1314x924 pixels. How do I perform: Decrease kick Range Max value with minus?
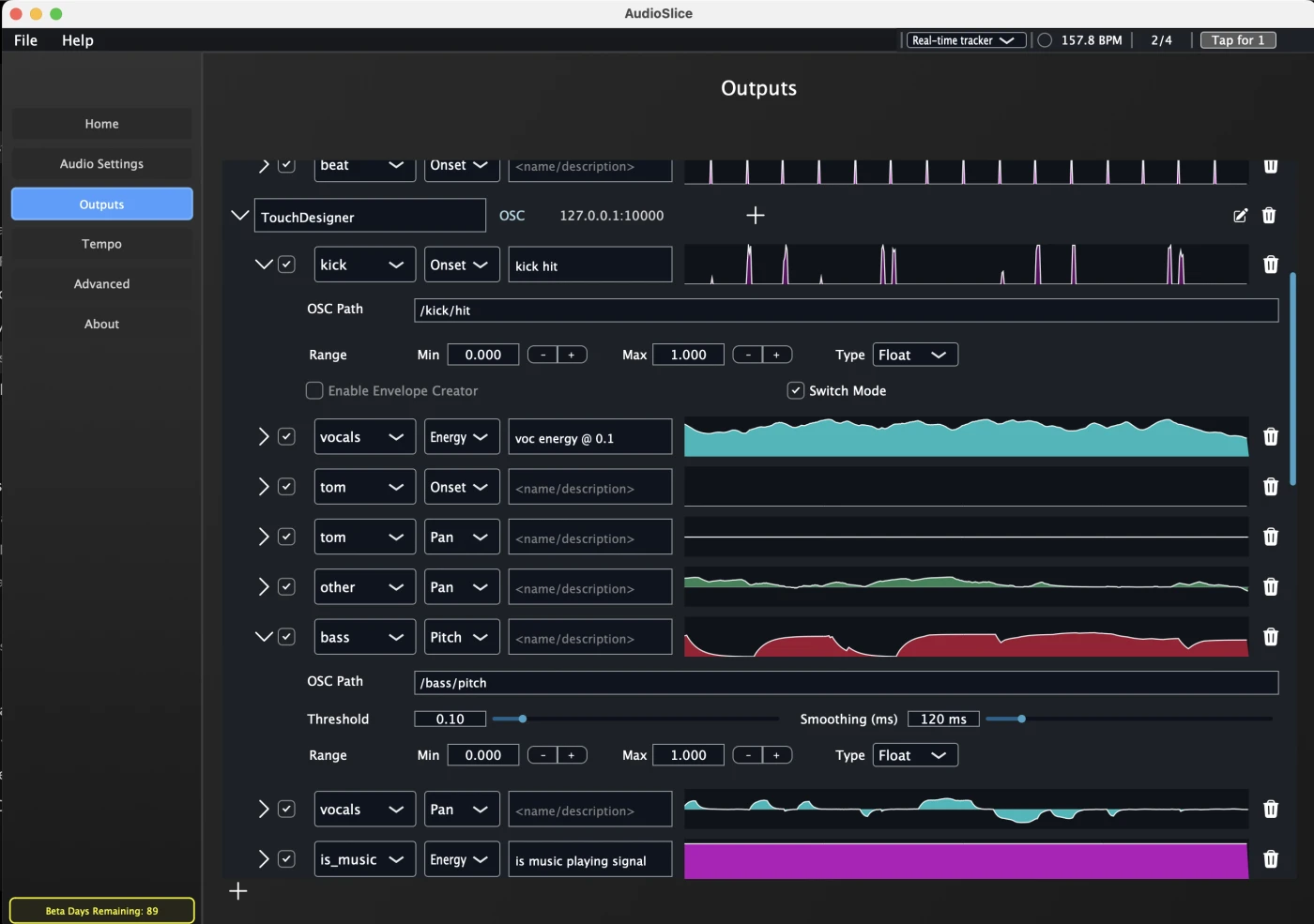point(748,355)
